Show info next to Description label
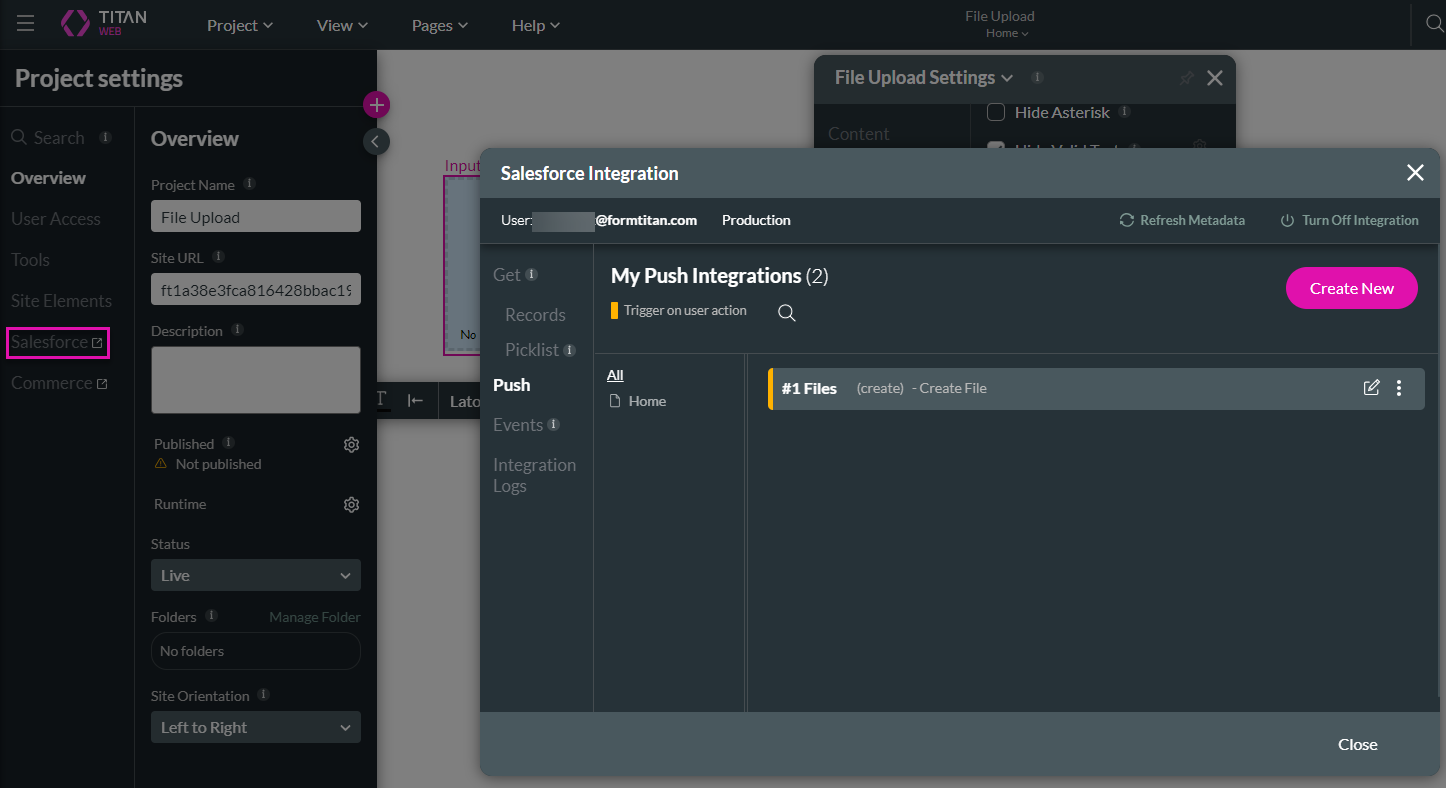 coord(237,330)
